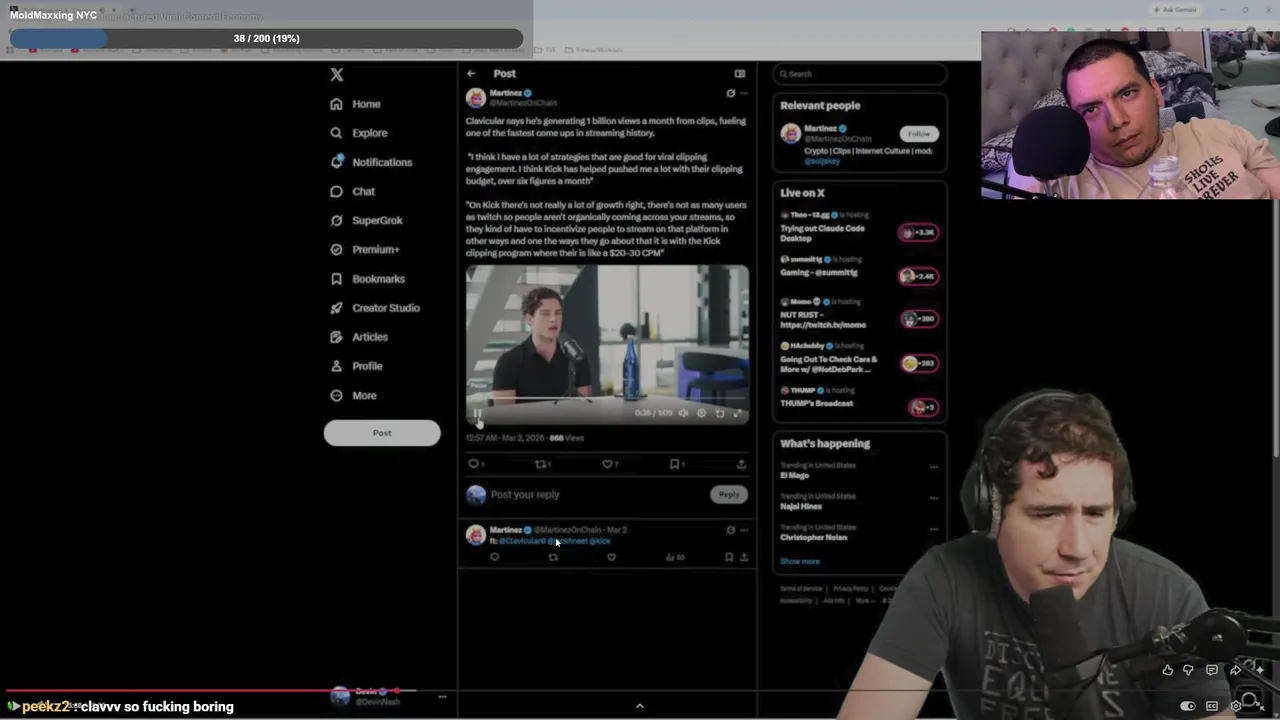Open Profile in X sidebar
1280x720 pixels.
click(x=357, y=366)
